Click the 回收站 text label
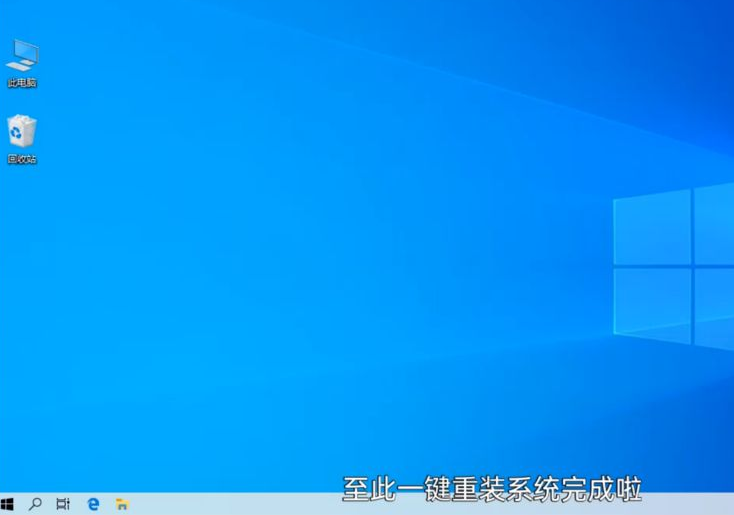734x515 pixels. (22, 159)
